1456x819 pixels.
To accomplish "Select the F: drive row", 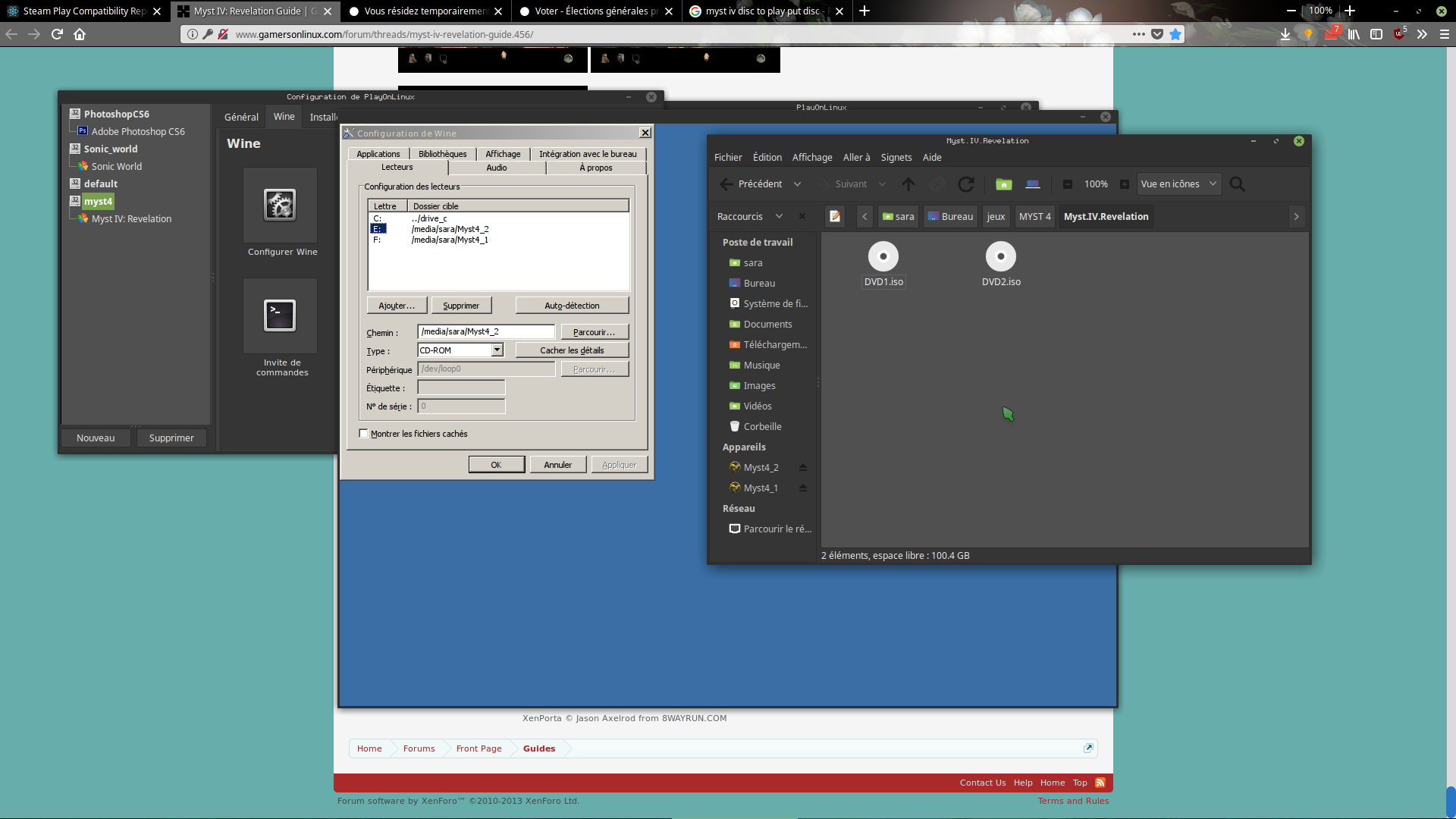I will pyautogui.click(x=498, y=240).
